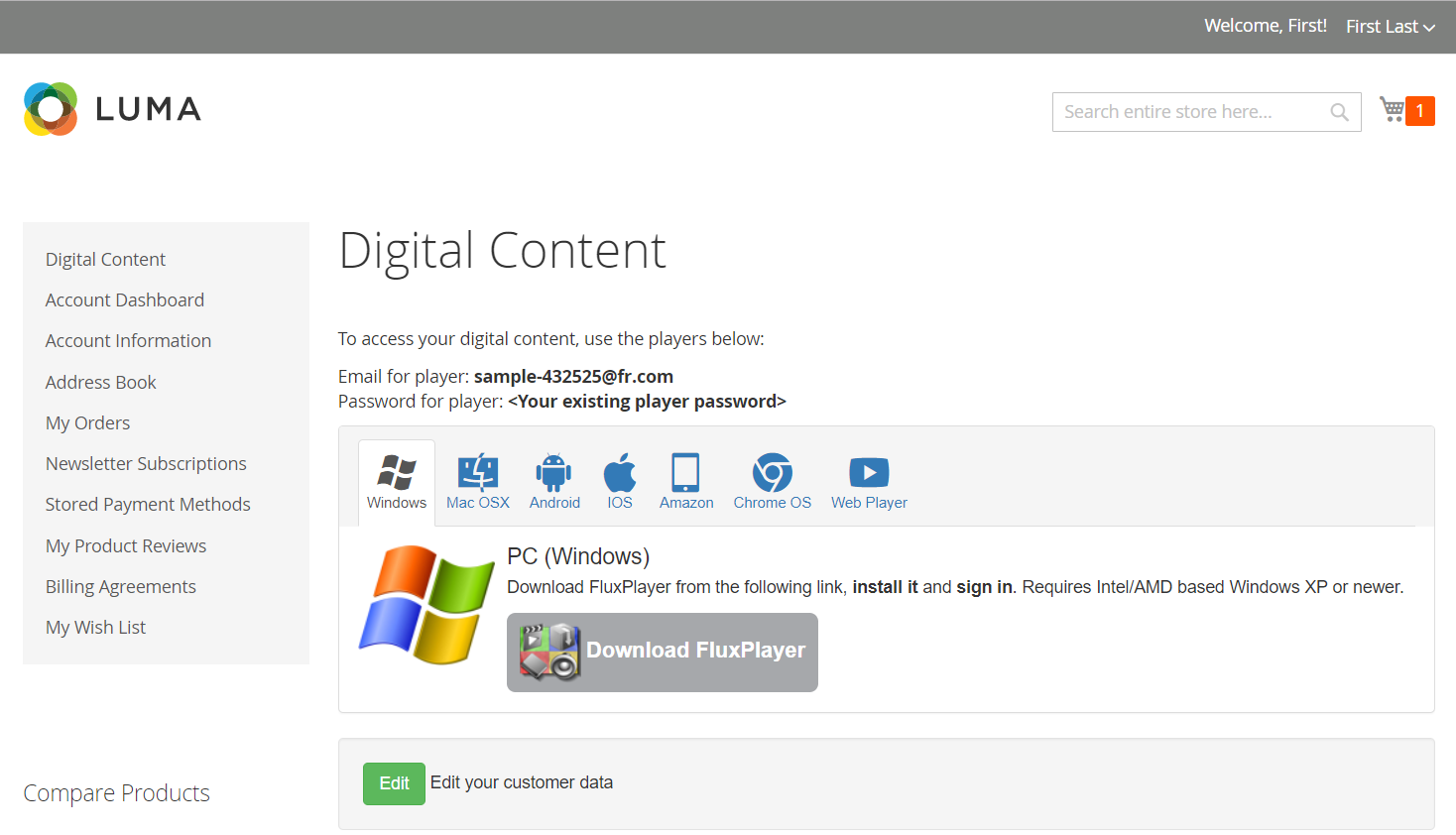1456x835 pixels.
Task: Click the search magnifier icon
Action: [x=1339, y=112]
